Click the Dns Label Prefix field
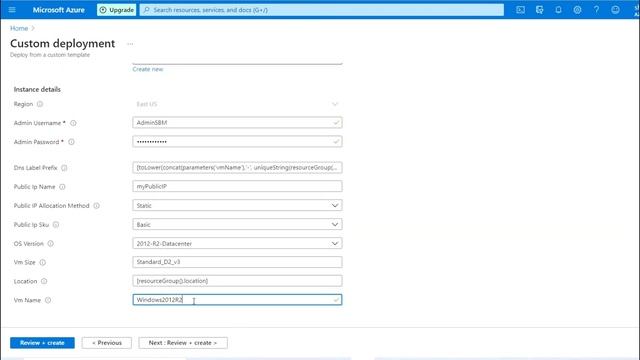The width and height of the screenshot is (640, 360). pyautogui.click(x=237, y=167)
